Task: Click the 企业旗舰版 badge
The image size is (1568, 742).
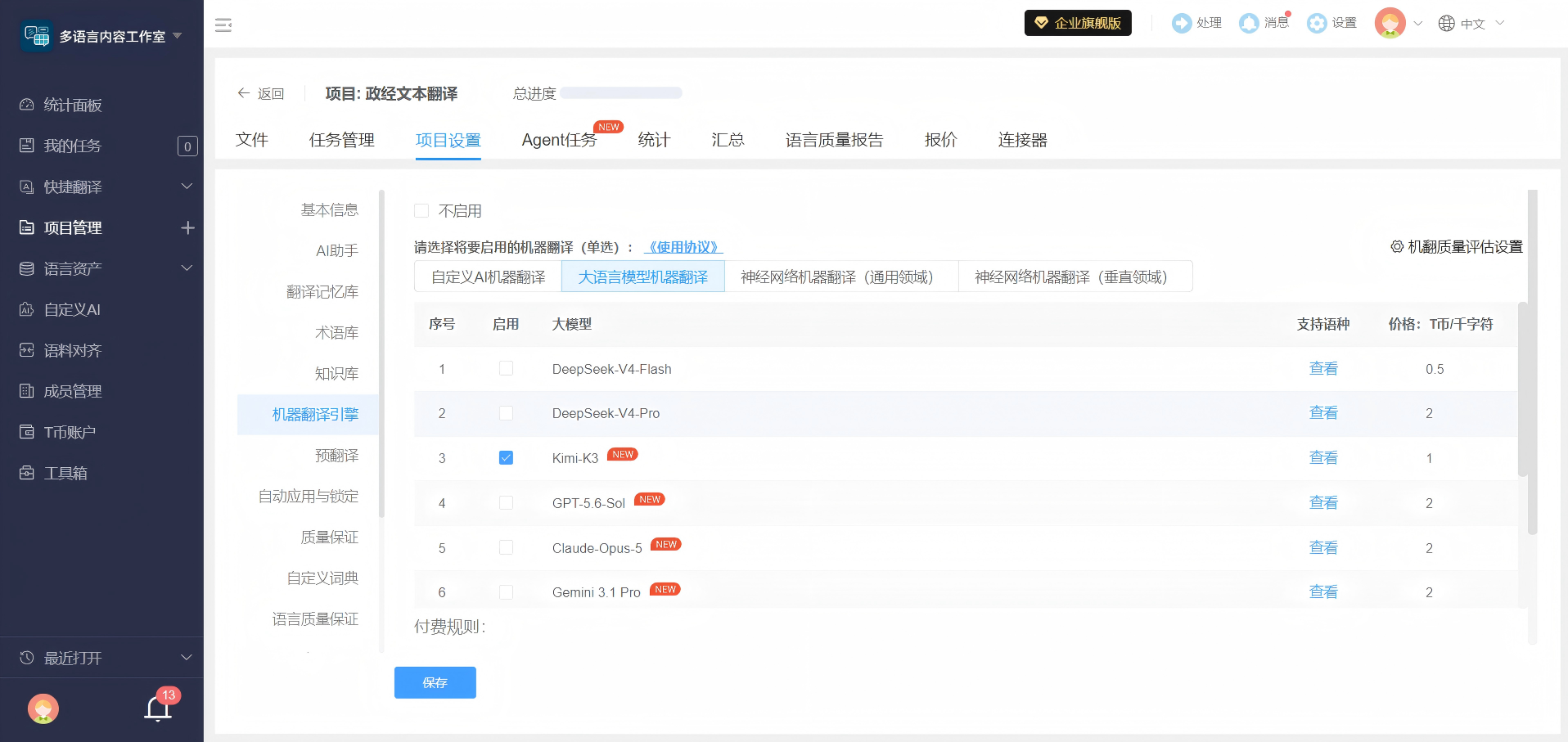Action: pos(1078,23)
